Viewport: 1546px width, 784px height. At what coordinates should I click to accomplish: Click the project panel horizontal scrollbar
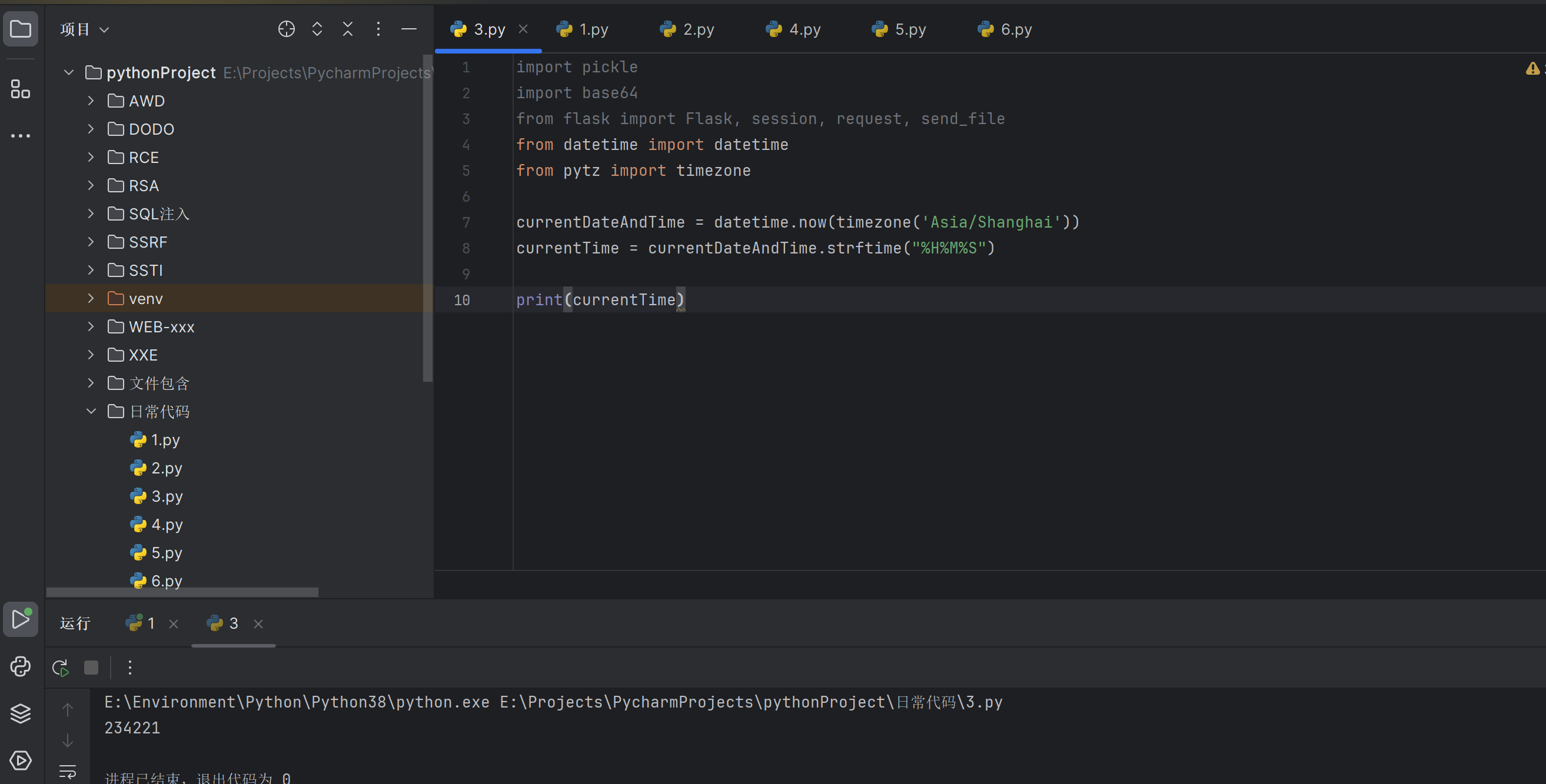tap(182, 592)
